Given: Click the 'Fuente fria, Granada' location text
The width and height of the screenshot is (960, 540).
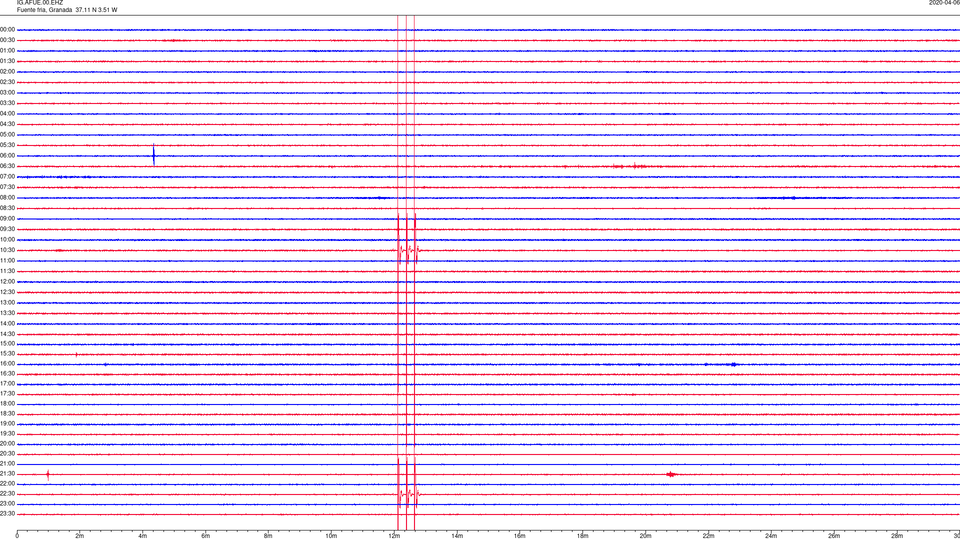Looking at the screenshot, I should [x=44, y=10].
